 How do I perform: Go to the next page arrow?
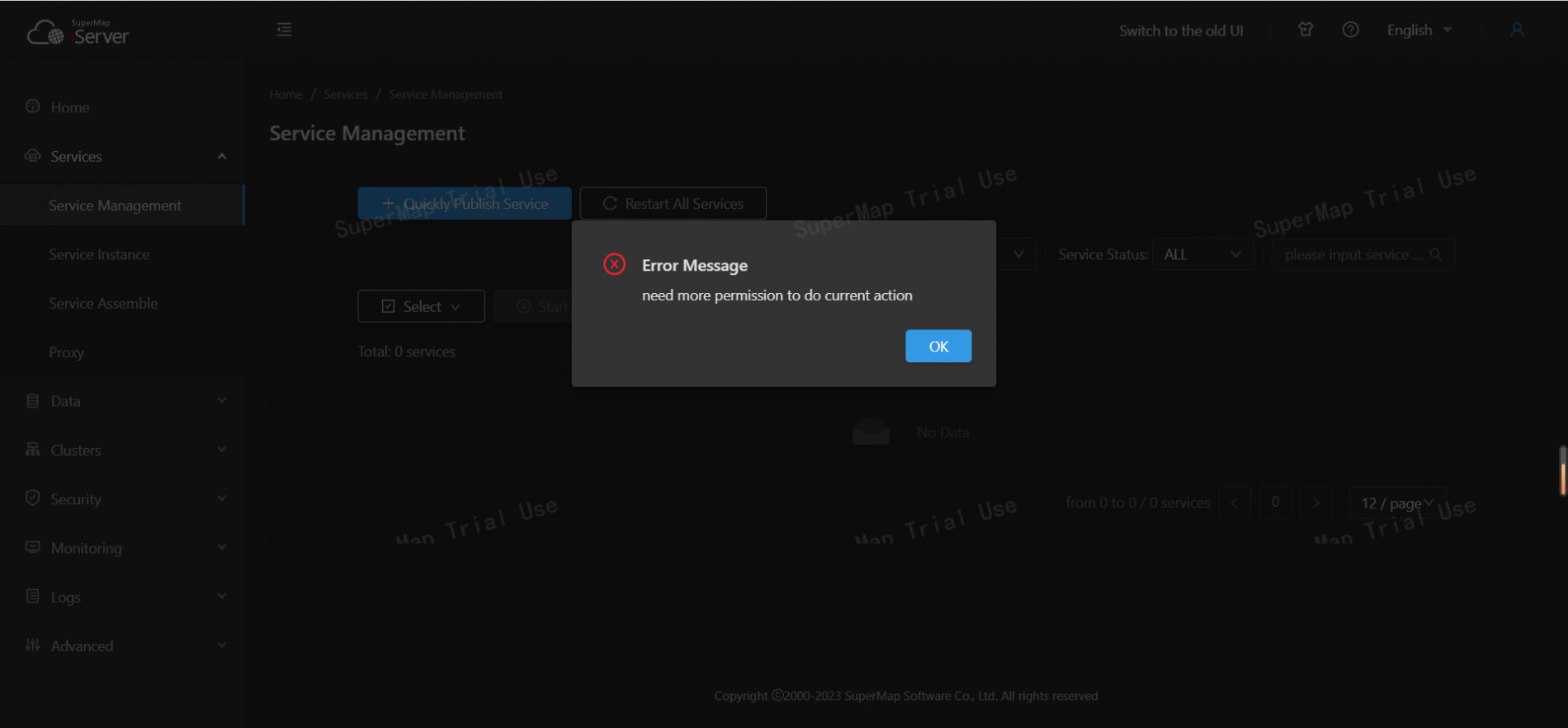point(1315,503)
